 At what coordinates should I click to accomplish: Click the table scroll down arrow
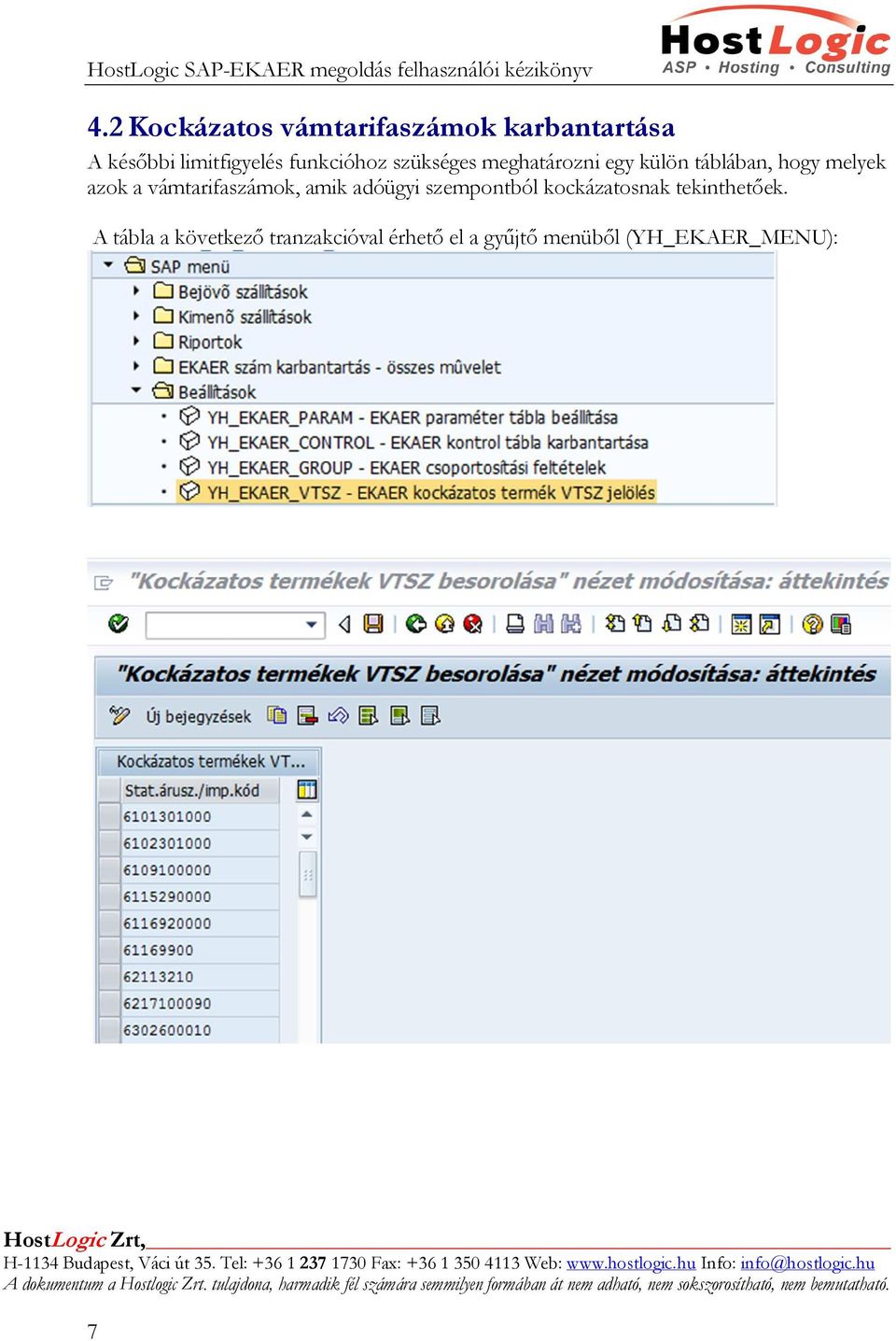click(307, 837)
